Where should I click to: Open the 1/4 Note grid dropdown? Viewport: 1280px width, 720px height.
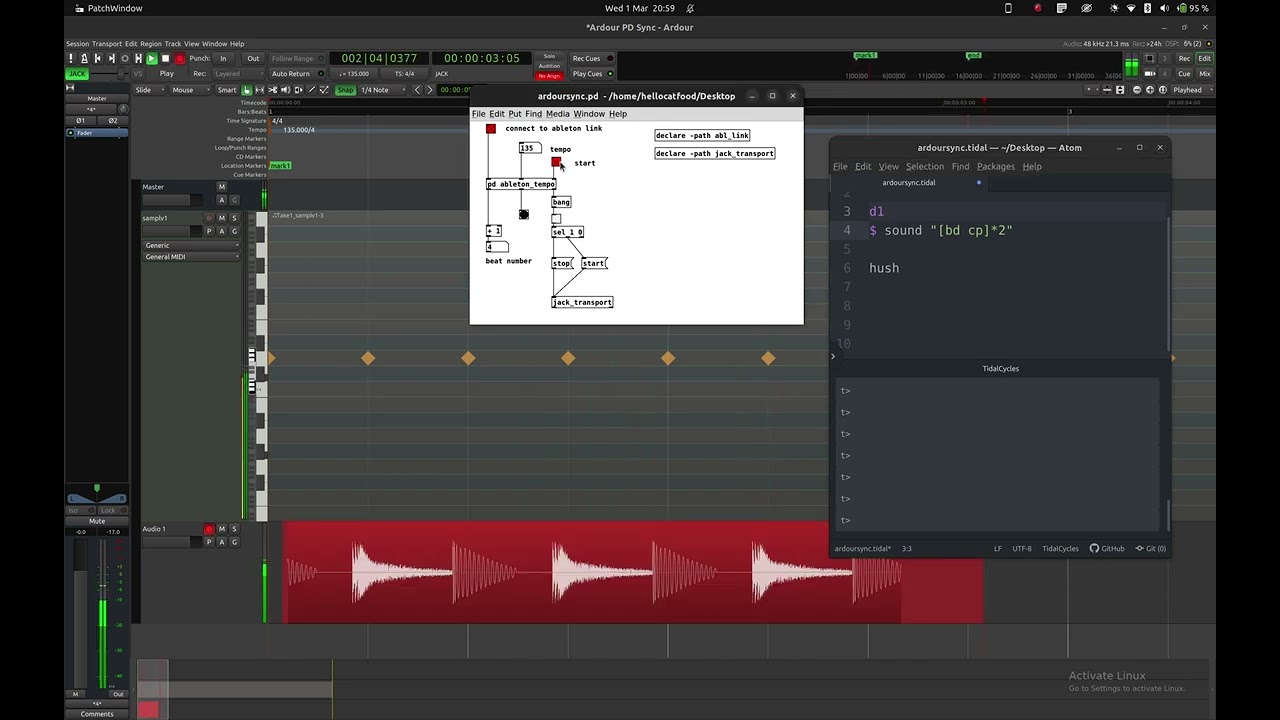coord(382,90)
